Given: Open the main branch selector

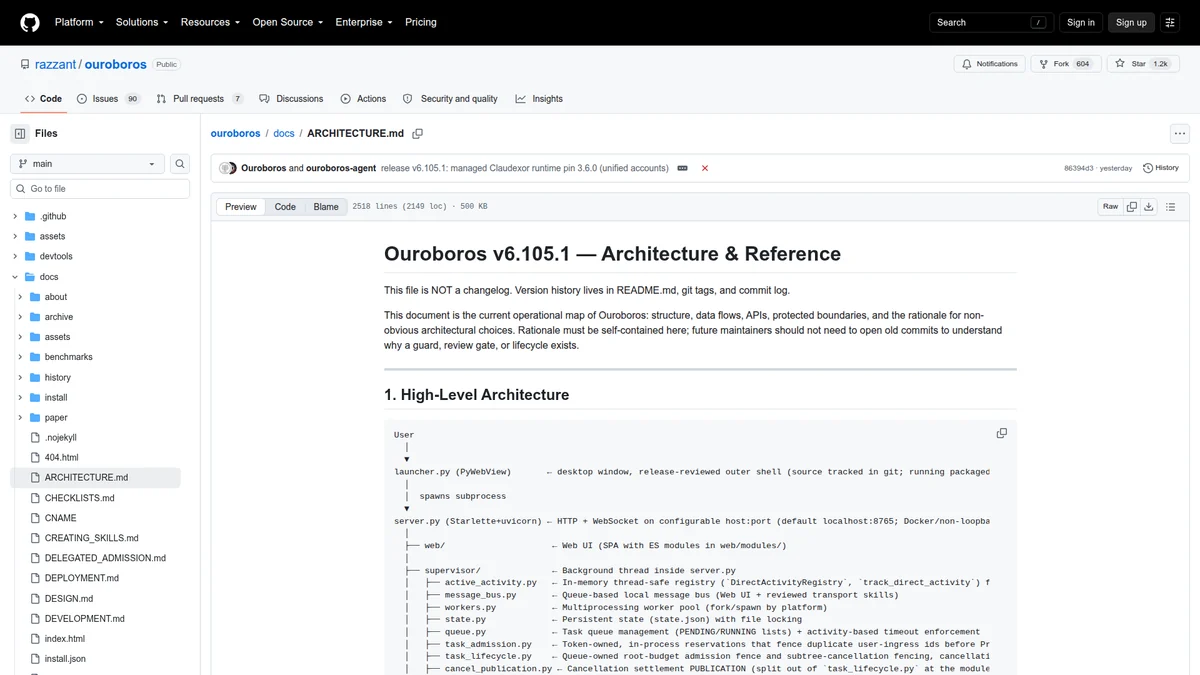Looking at the screenshot, I should click(87, 164).
